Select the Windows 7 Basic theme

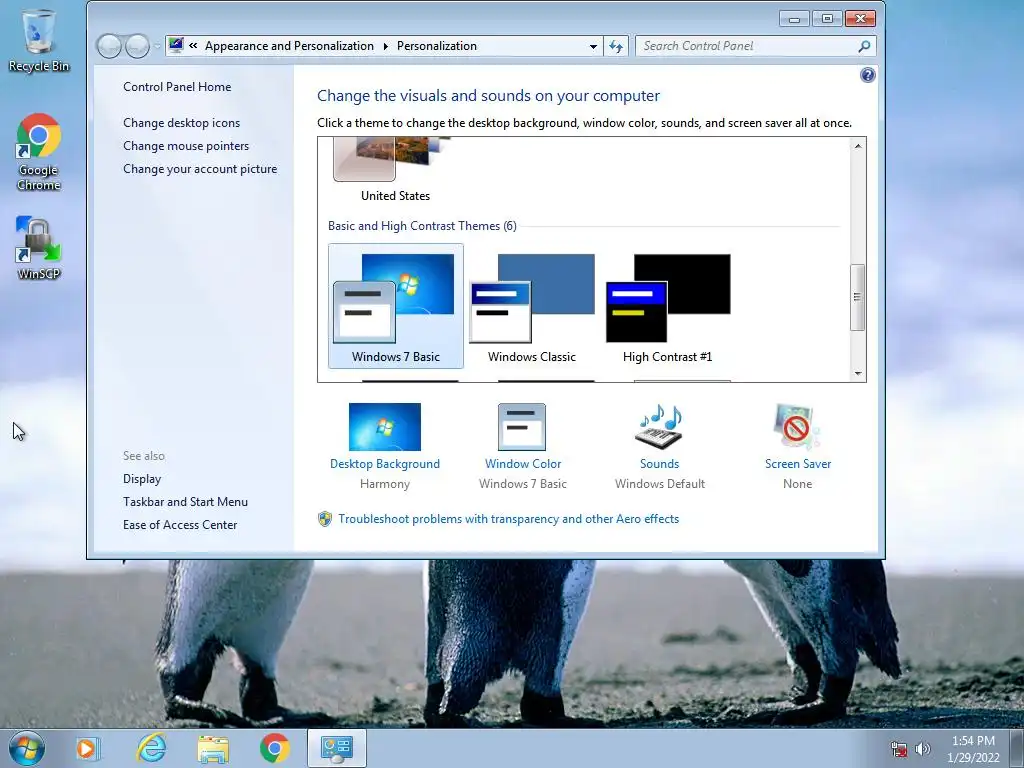pos(396,306)
